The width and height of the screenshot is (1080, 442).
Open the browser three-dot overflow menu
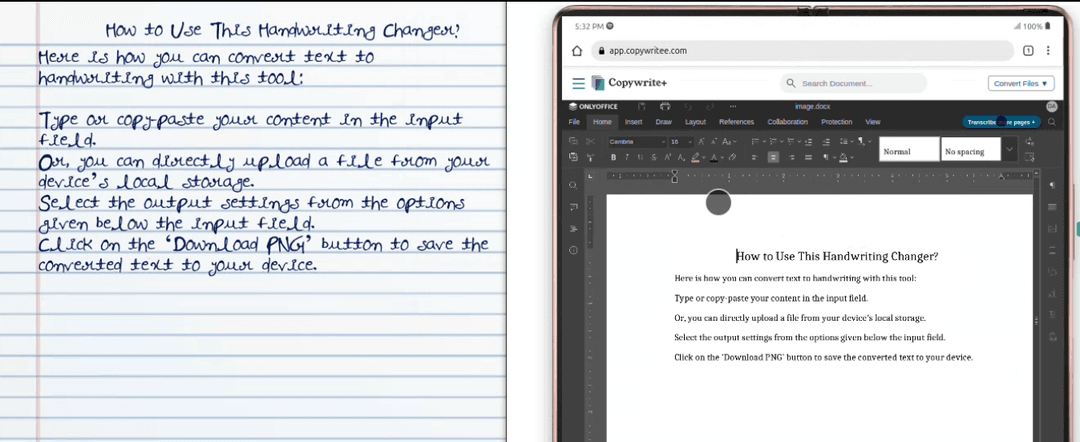1048,50
